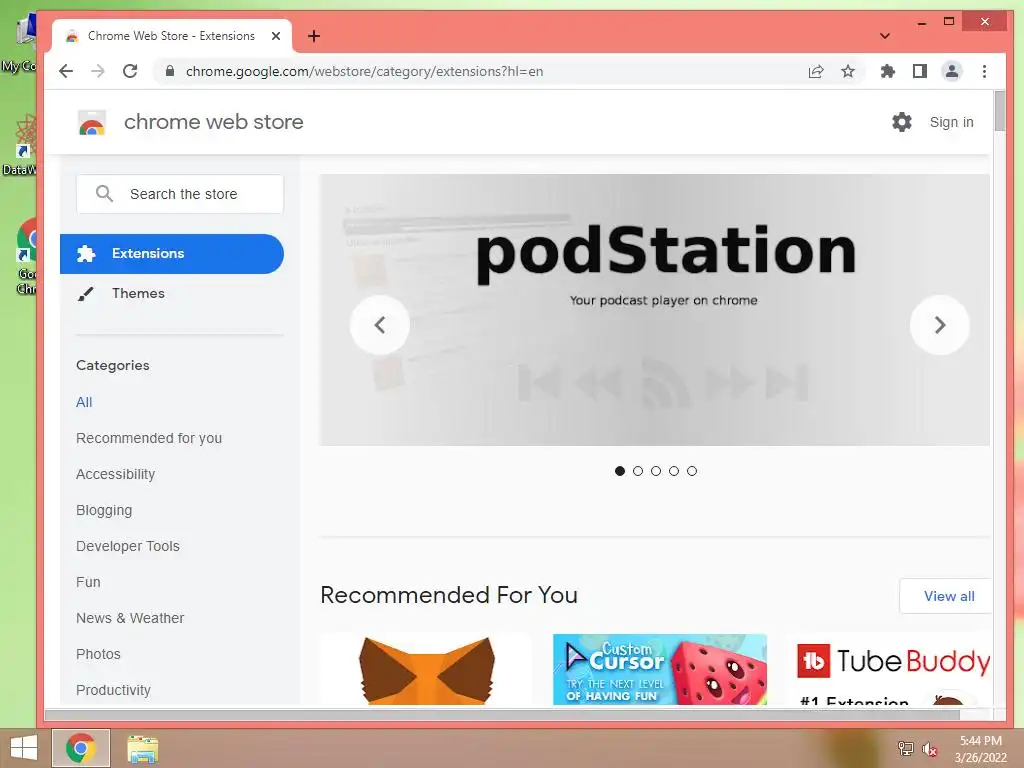Open the Custom Cursor extension card
The height and width of the screenshot is (768, 1024).
pos(660,669)
